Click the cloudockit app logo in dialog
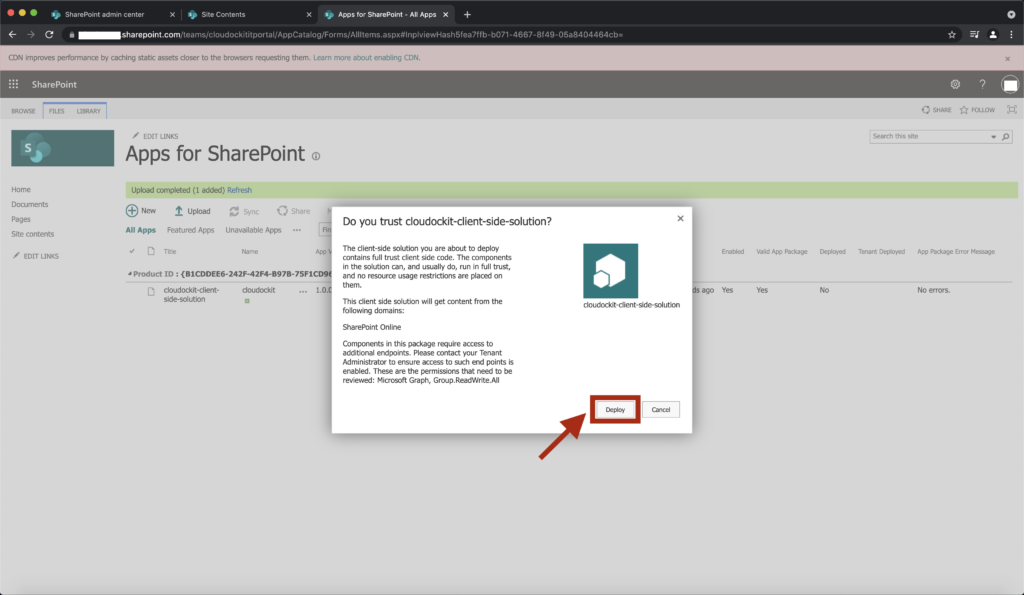 pos(611,270)
